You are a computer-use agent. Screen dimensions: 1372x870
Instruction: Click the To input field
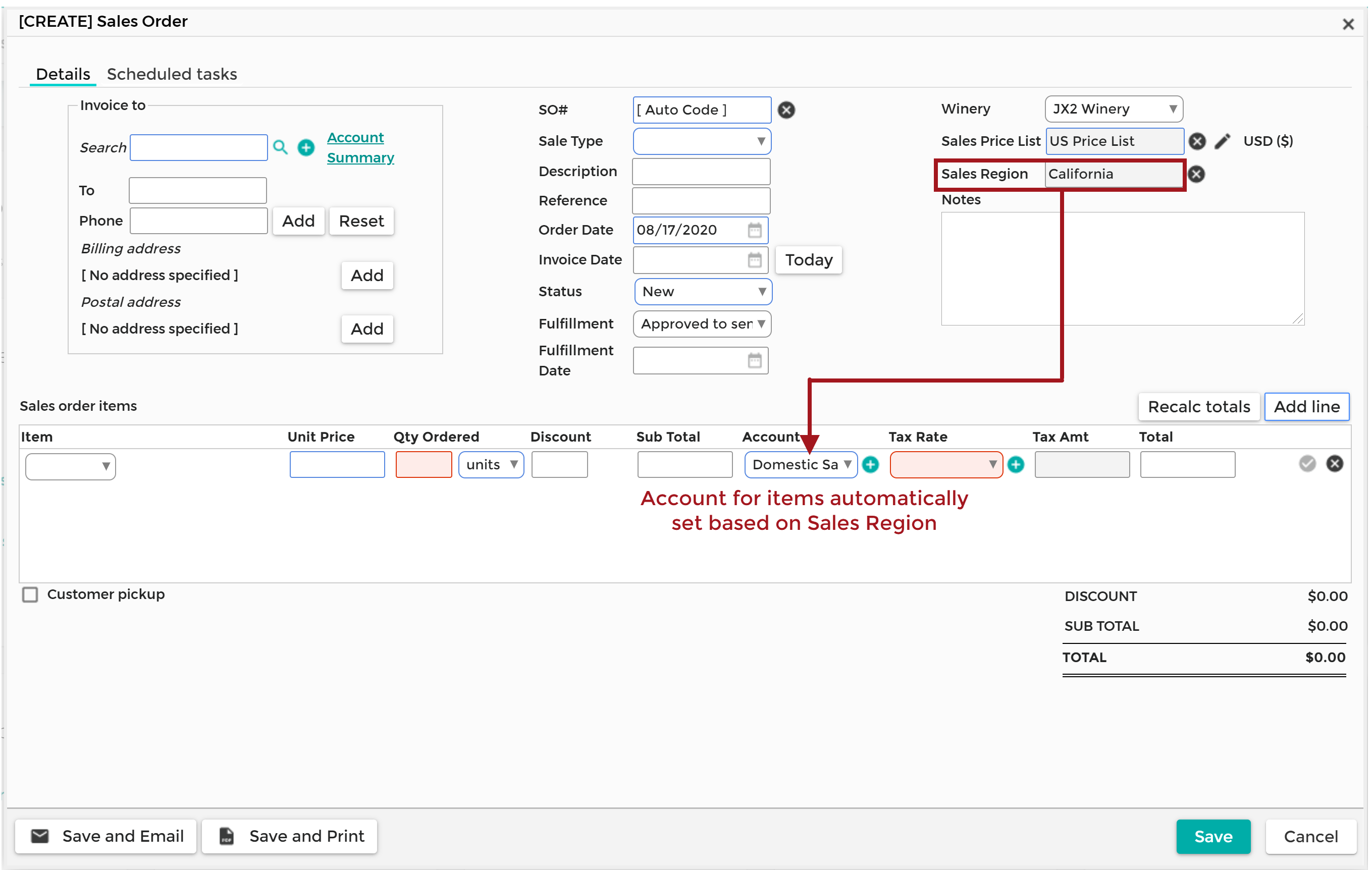[197, 190]
